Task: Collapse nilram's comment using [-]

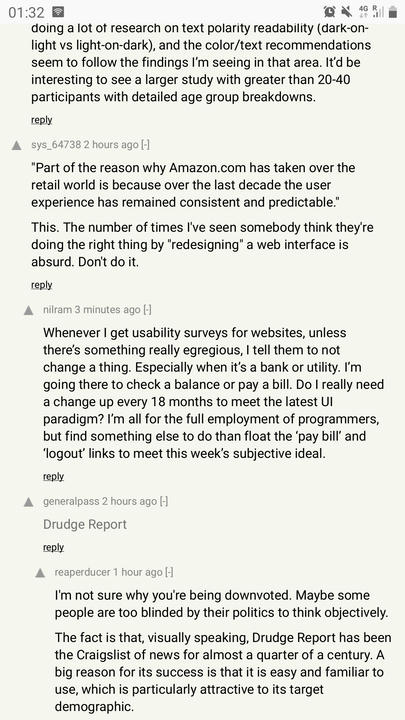Action: [x=147, y=310]
